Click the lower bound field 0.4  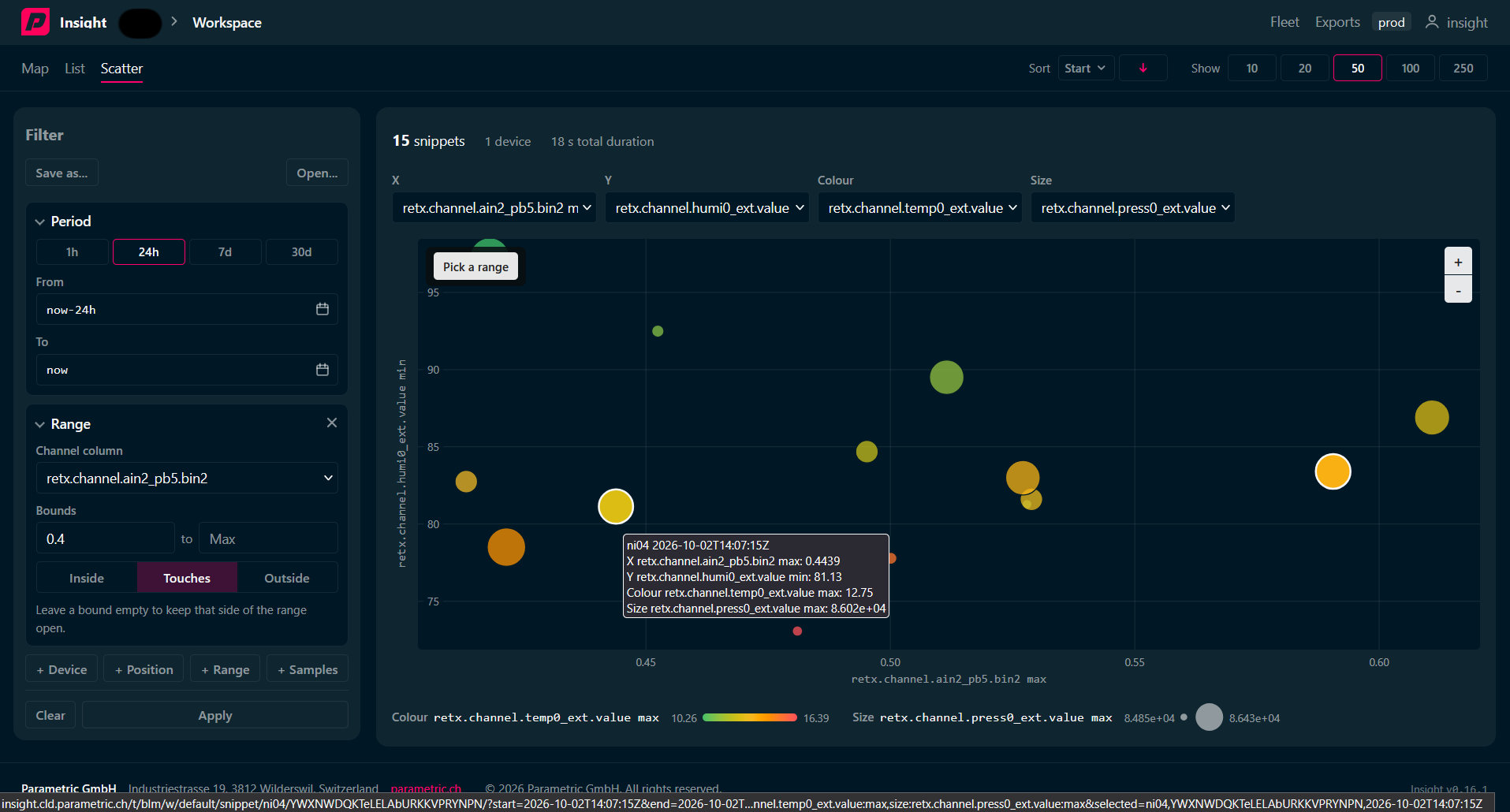[x=105, y=538]
